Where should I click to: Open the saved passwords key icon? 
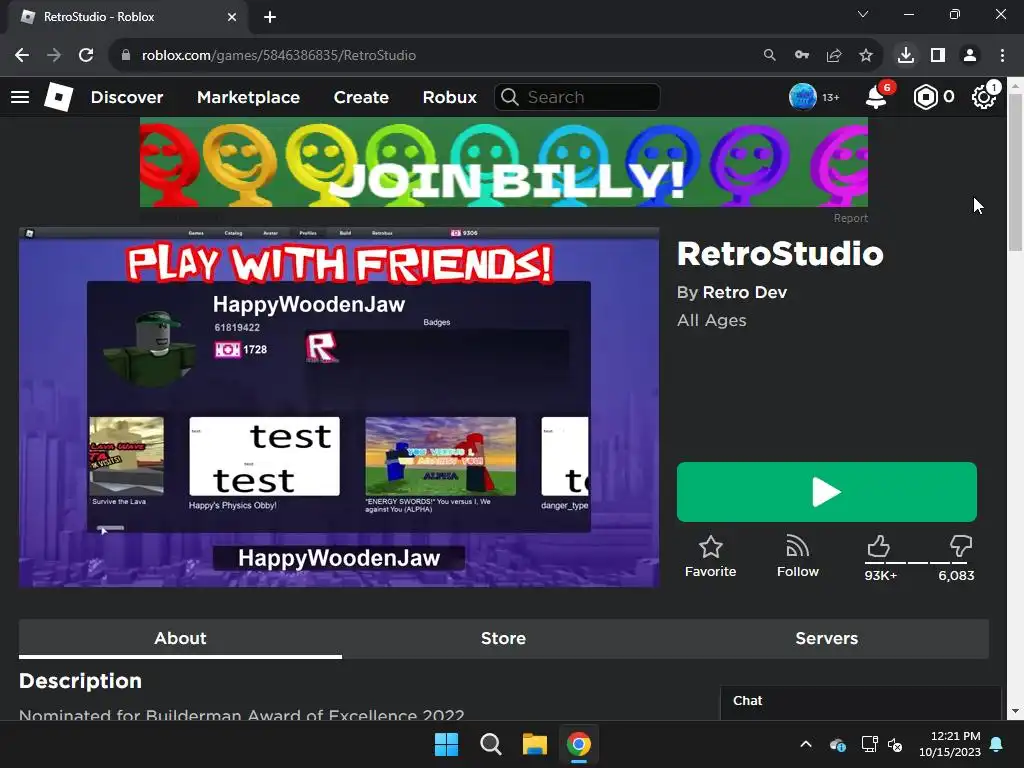(x=802, y=56)
